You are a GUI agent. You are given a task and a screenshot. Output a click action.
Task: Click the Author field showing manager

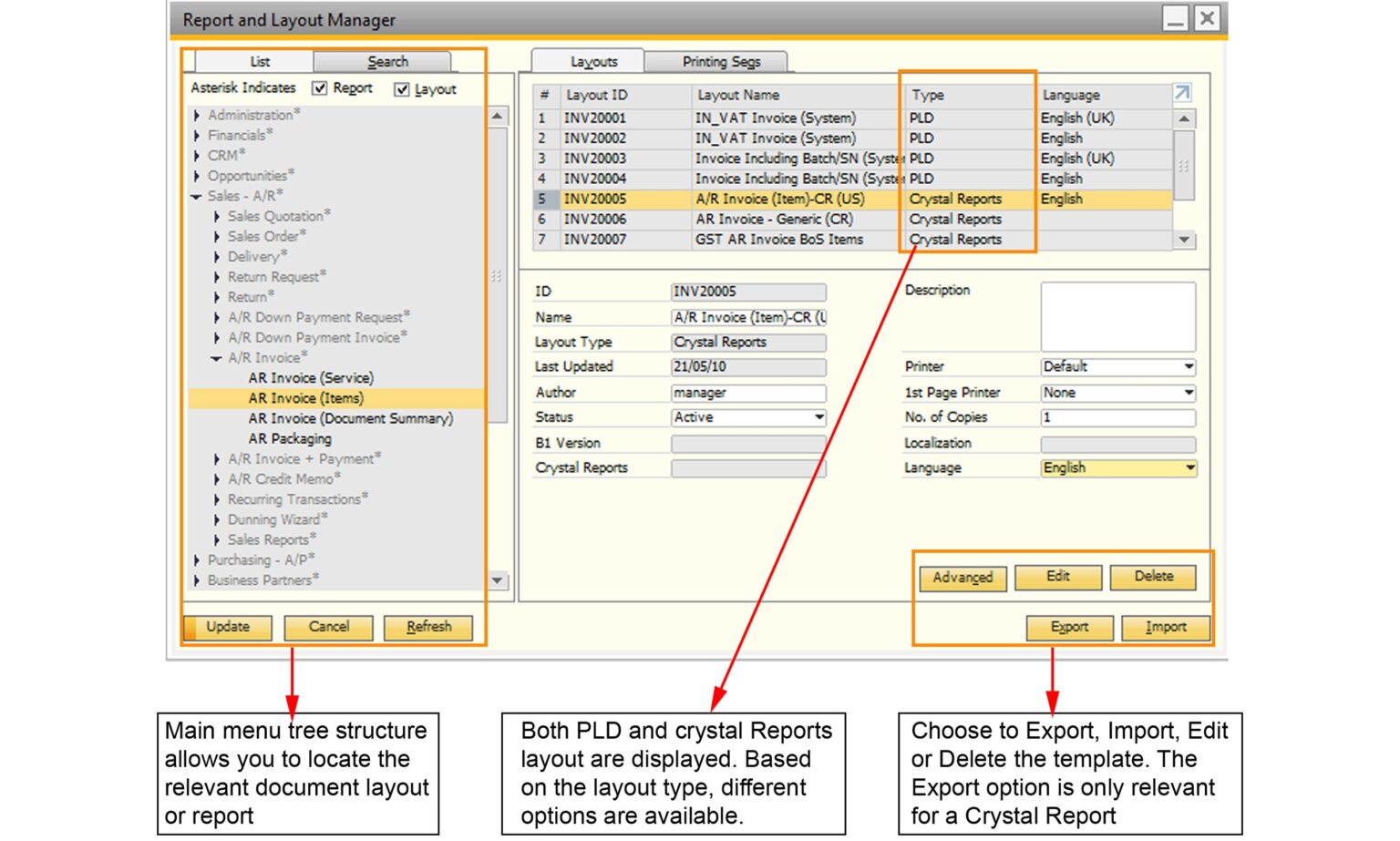(x=748, y=394)
